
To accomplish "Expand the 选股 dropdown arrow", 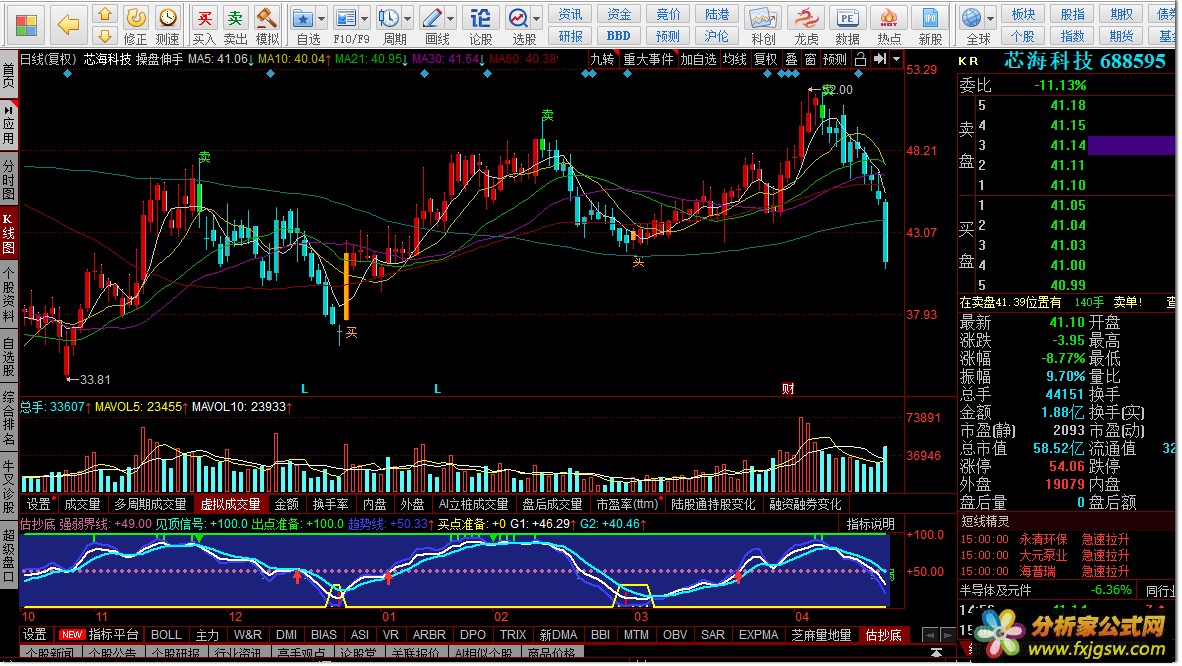I will pyautogui.click(x=537, y=18).
